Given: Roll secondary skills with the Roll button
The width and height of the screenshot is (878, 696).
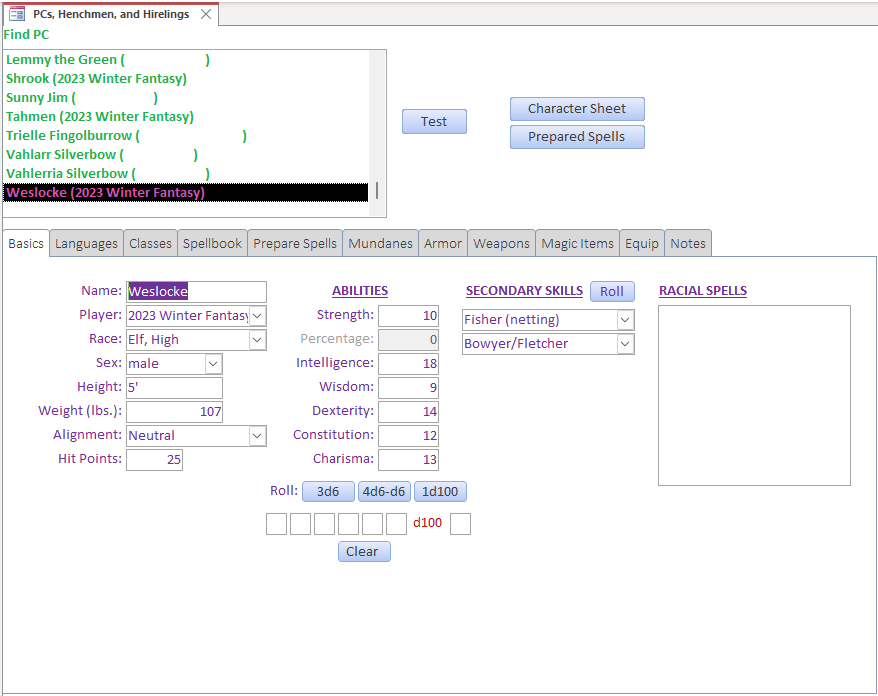Looking at the screenshot, I should point(612,292).
